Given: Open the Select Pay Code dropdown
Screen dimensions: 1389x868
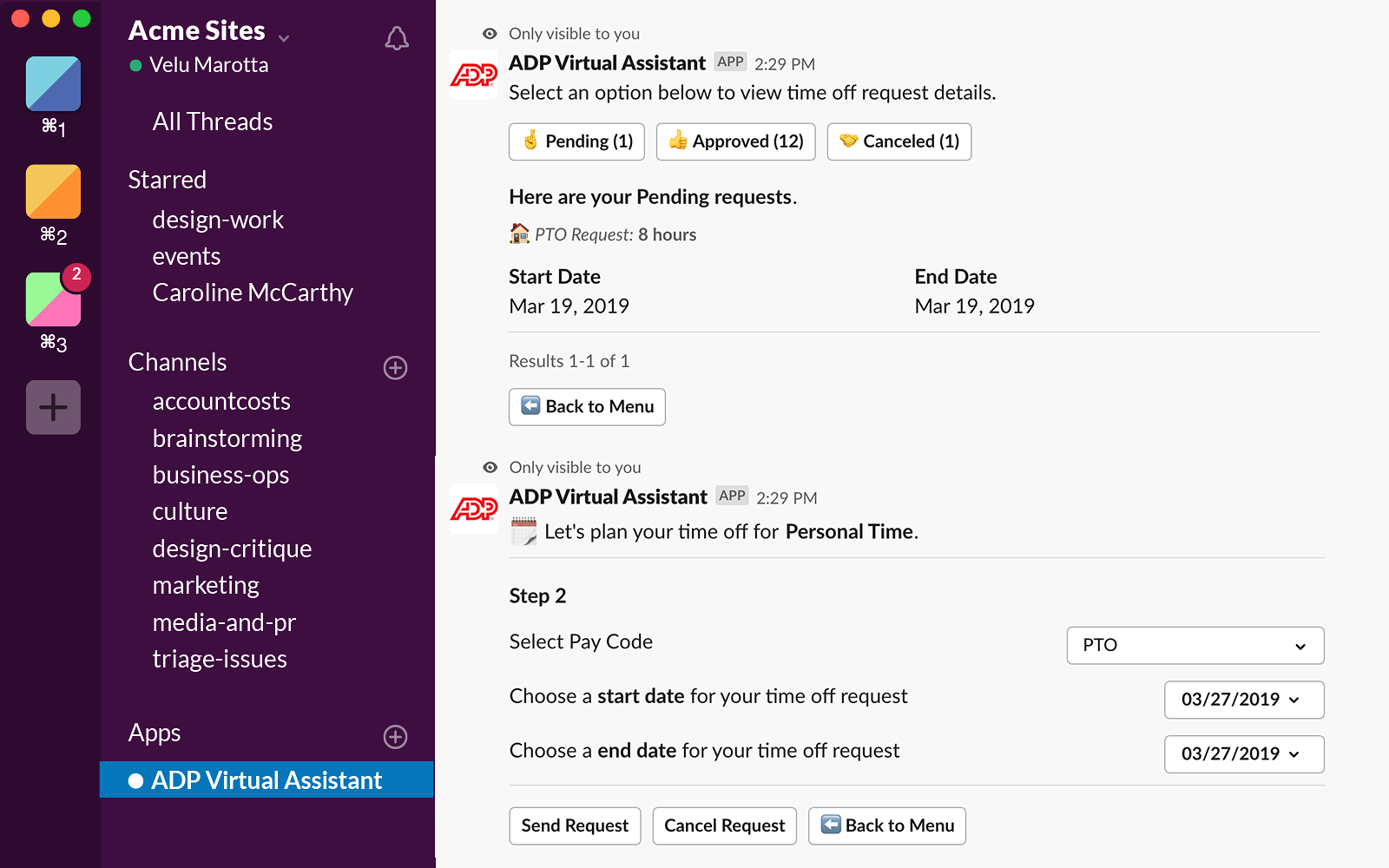Looking at the screenshot, I should [x=1195, y=646].
